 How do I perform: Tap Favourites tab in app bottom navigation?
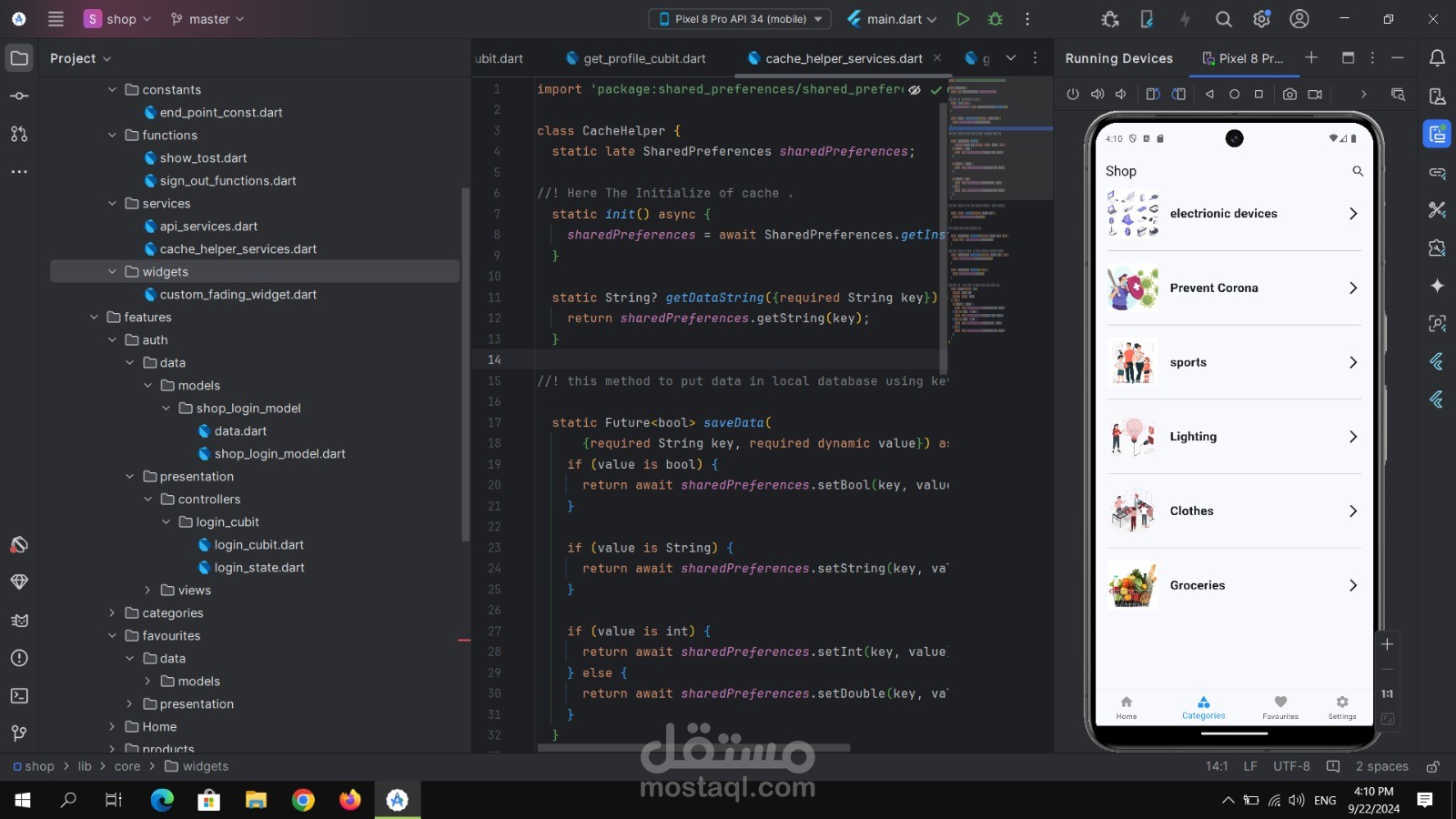tap(1280, 708)
